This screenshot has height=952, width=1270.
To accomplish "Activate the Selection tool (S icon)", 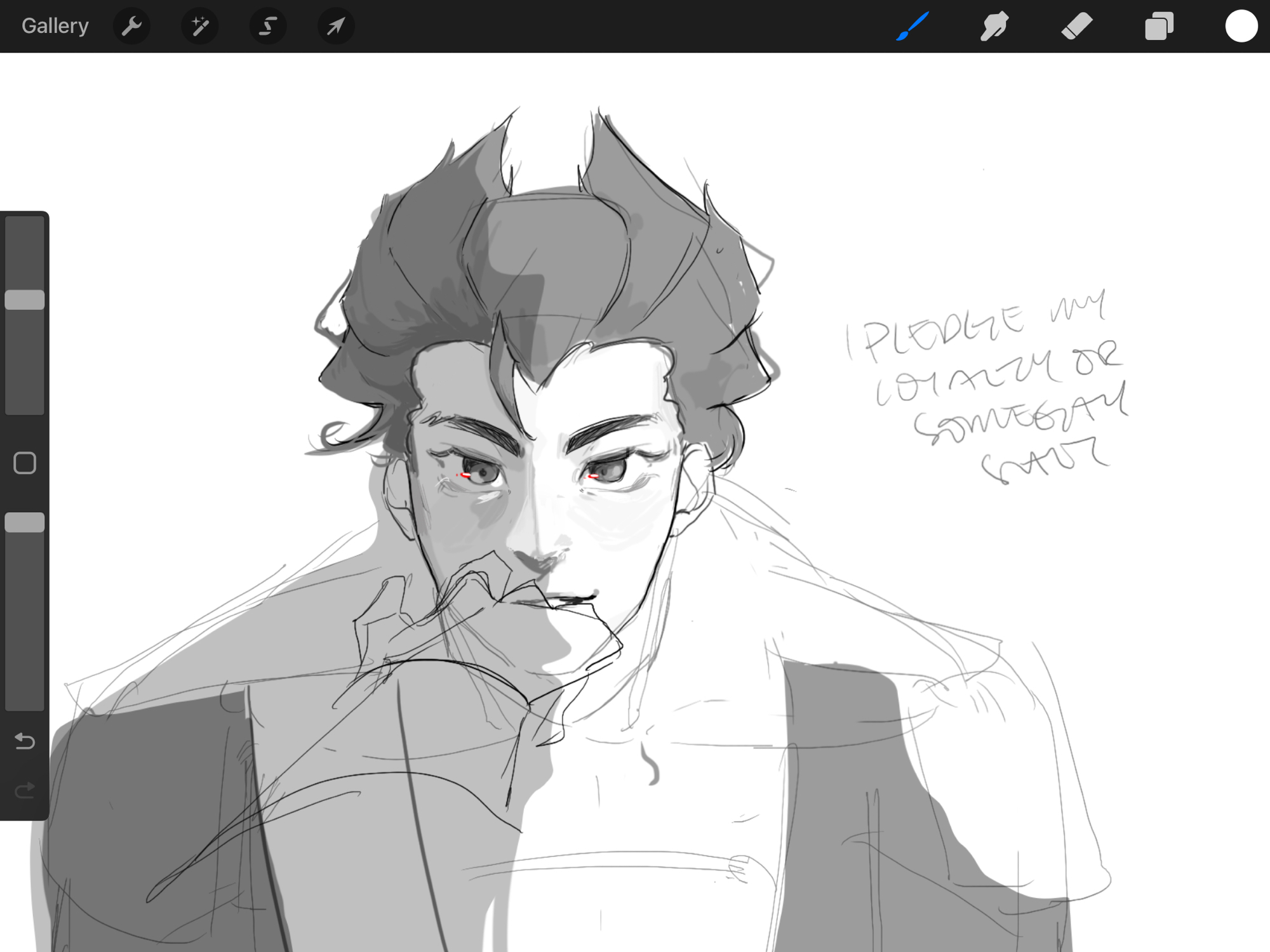I will coord(268,26).
